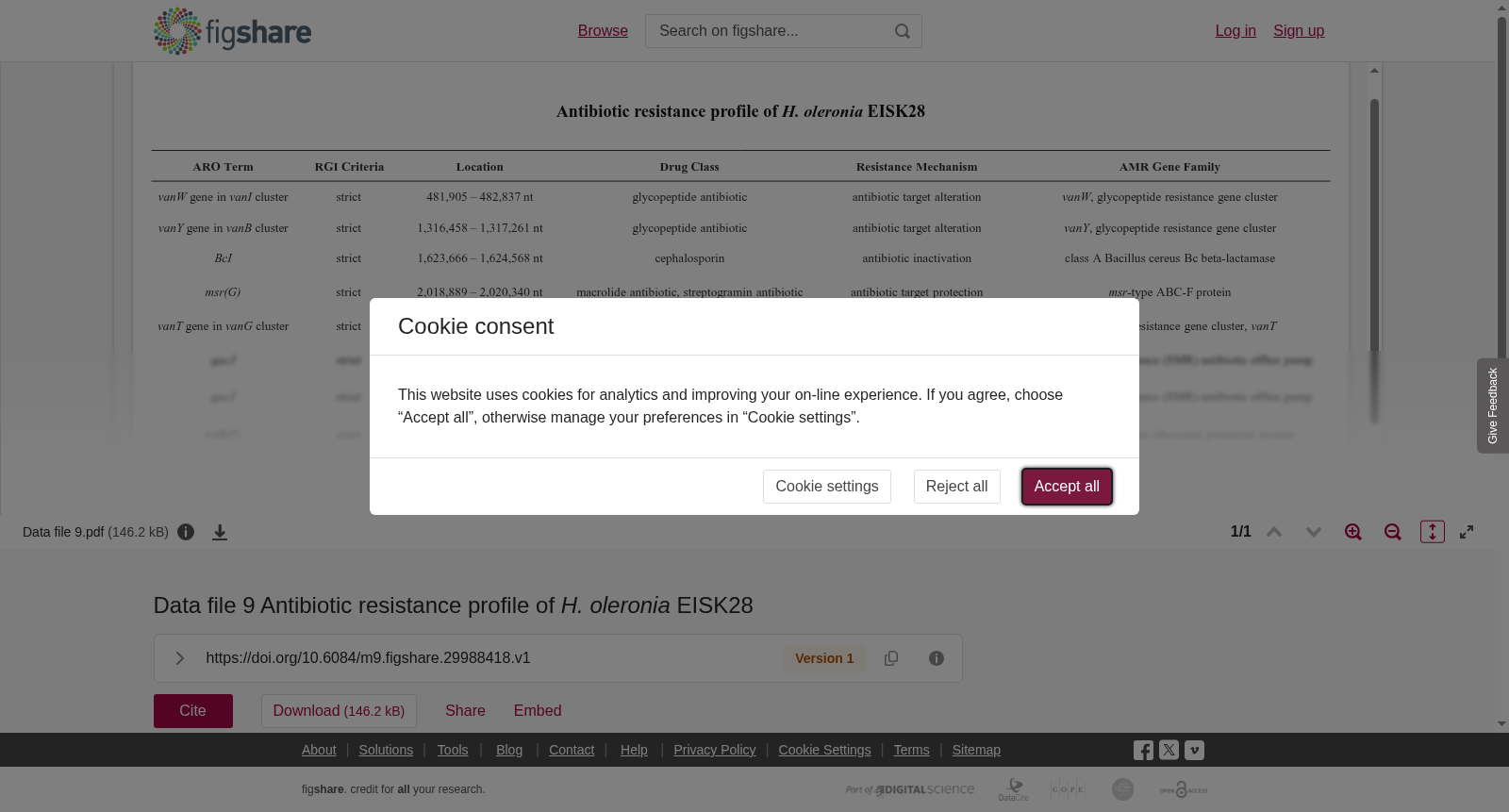This screenshot has height=812, width=1509.
Task: Expand the DOI citation chevron
Action: tap(179, 658)
